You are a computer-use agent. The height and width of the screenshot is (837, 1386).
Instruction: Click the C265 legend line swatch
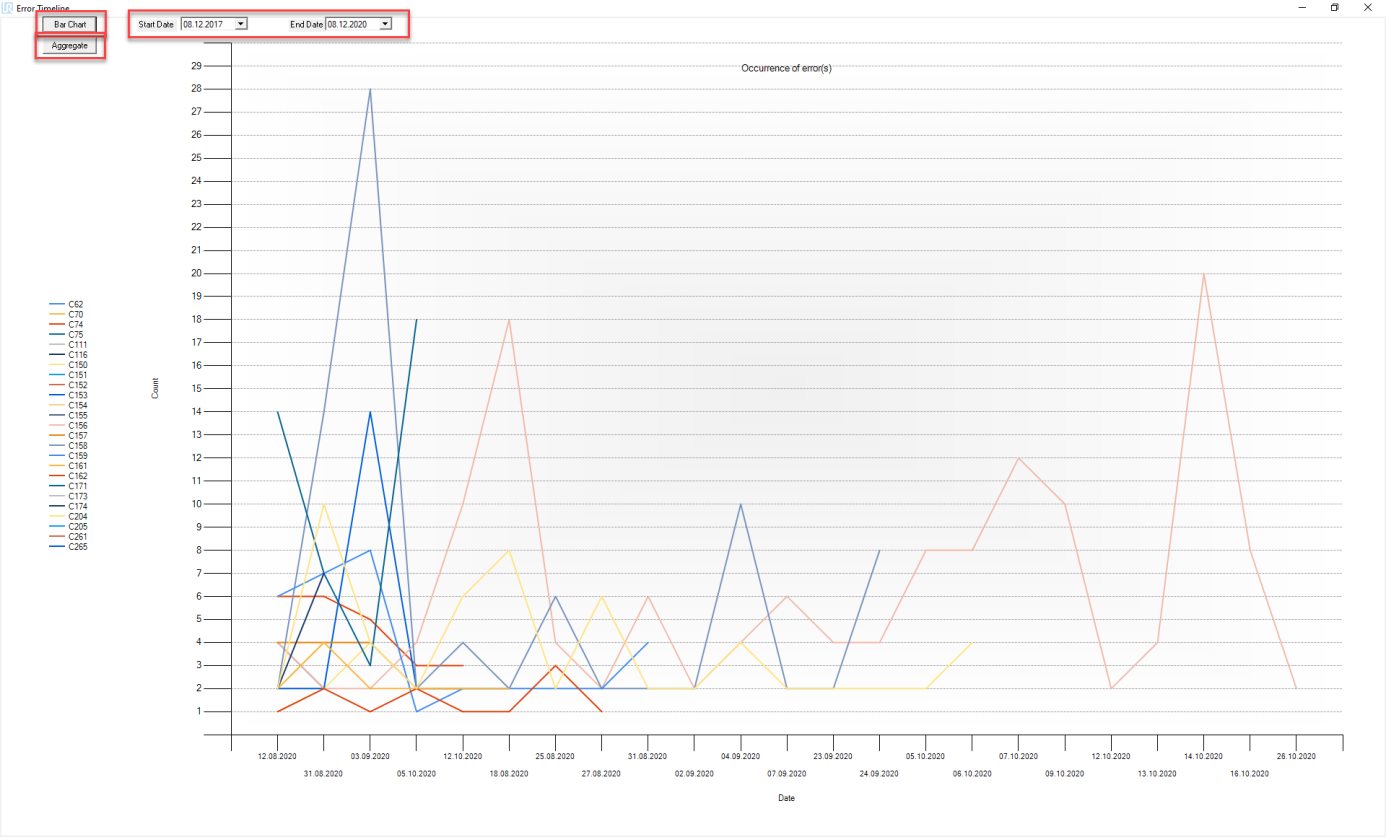point(57,547)
